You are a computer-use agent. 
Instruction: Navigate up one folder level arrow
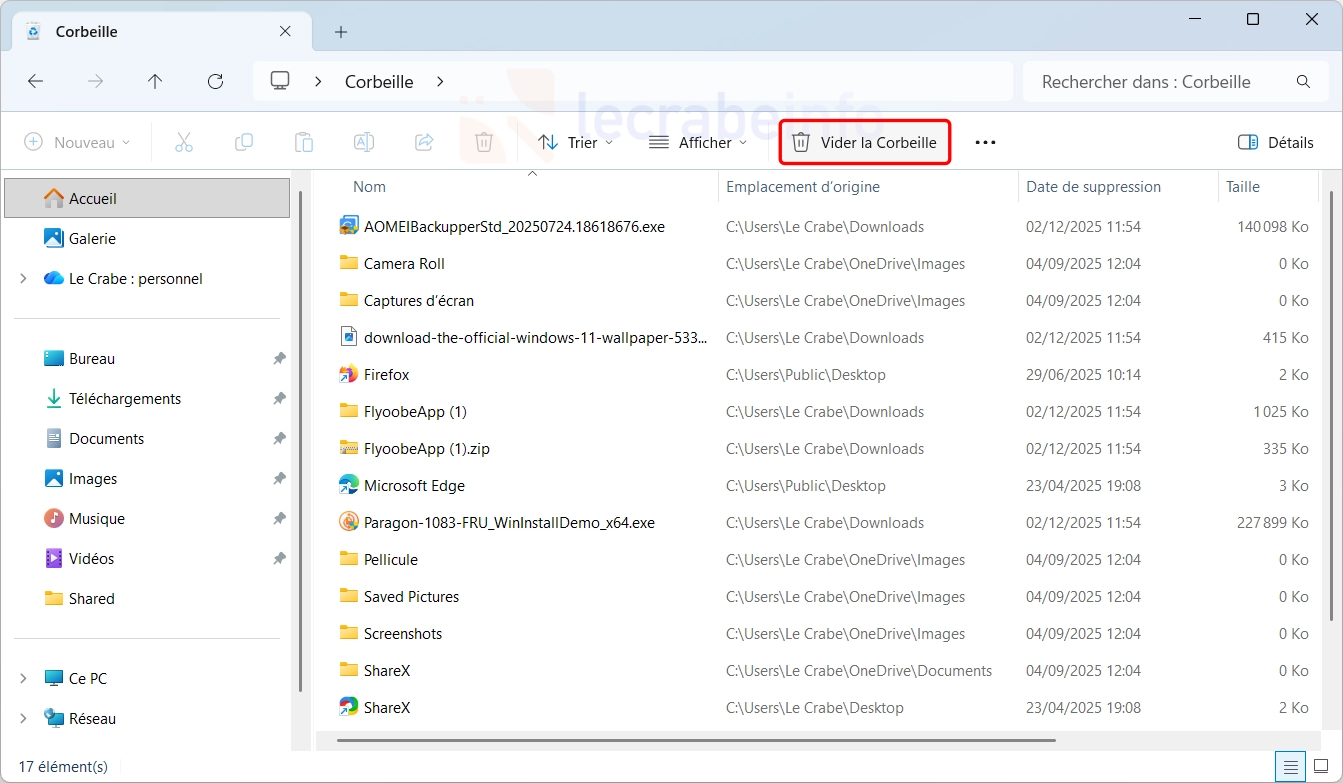(155, 82)
